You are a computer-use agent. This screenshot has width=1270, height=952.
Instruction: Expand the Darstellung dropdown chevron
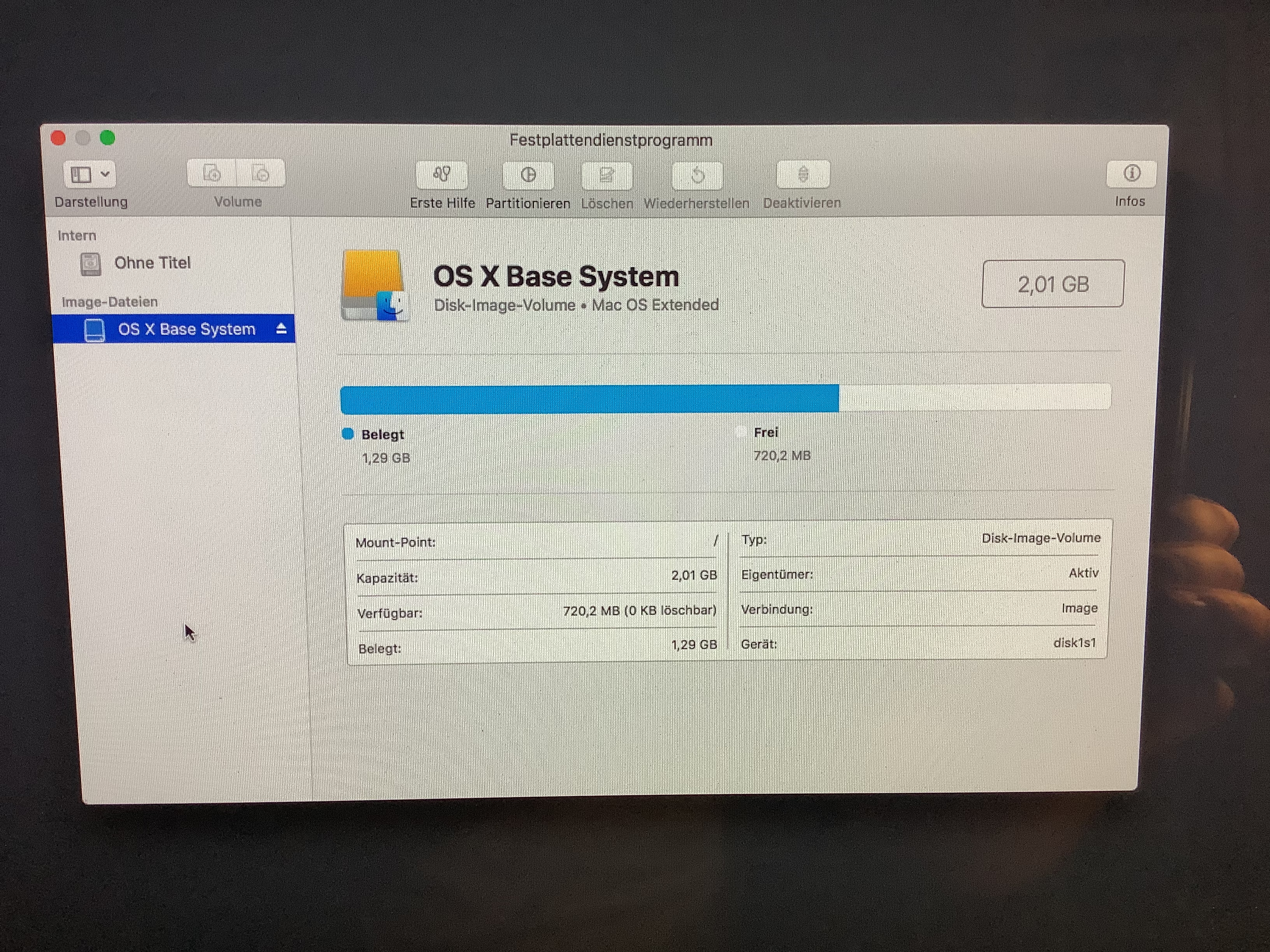pos(105,174)
